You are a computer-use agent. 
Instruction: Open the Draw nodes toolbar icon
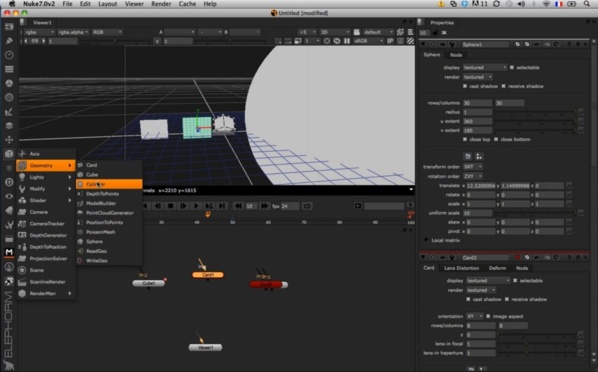(x=9, y=41)
